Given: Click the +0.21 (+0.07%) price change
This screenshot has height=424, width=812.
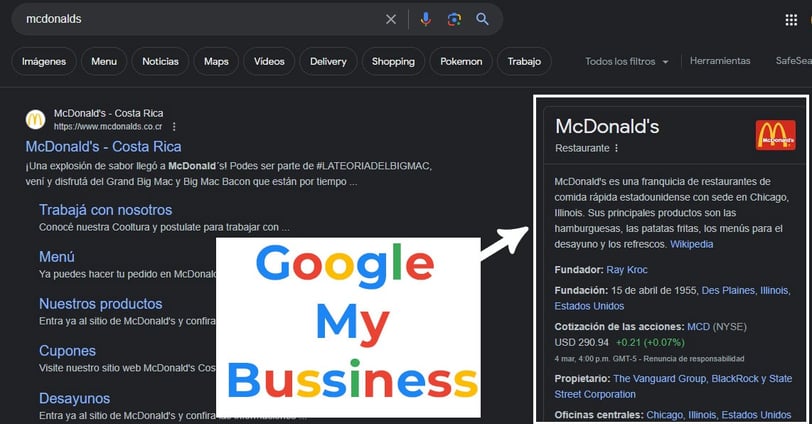Looking at the screenshot, I should [650, 342].
